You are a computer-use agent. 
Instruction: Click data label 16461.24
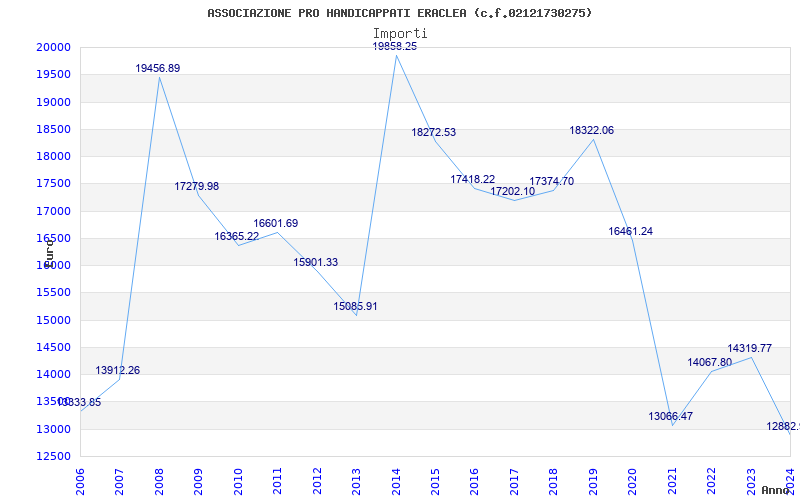[631, 232]
